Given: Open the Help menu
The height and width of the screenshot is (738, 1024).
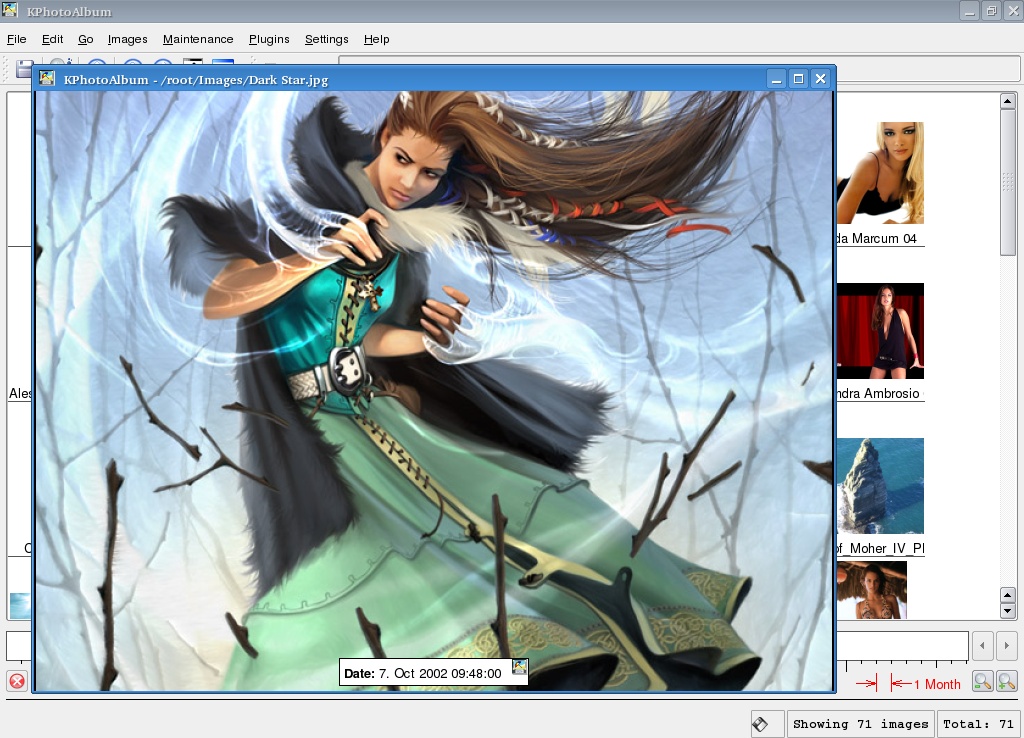Looking at the screenshot, I should 376,39.
